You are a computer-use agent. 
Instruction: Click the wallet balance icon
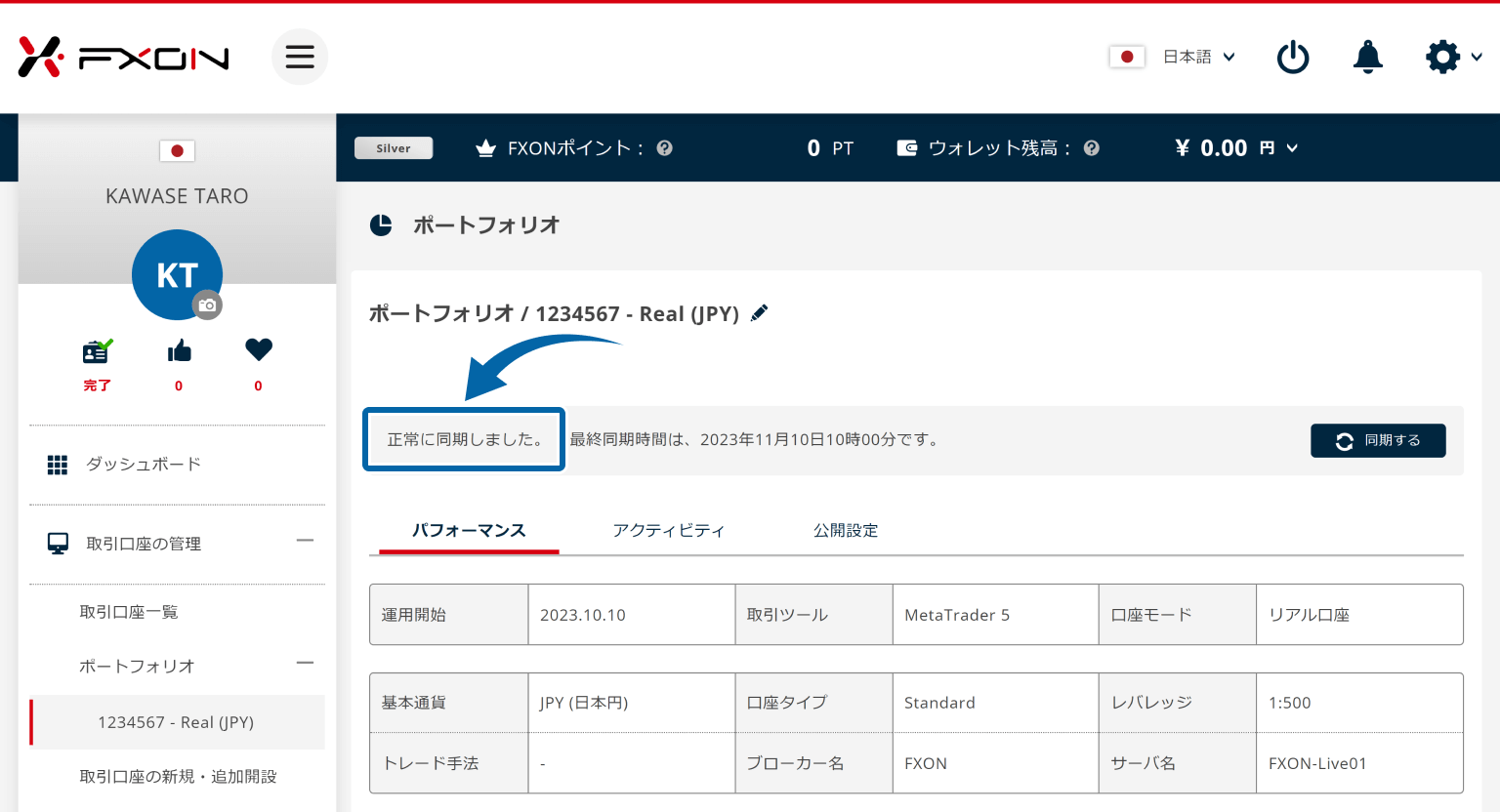[907, 148]
